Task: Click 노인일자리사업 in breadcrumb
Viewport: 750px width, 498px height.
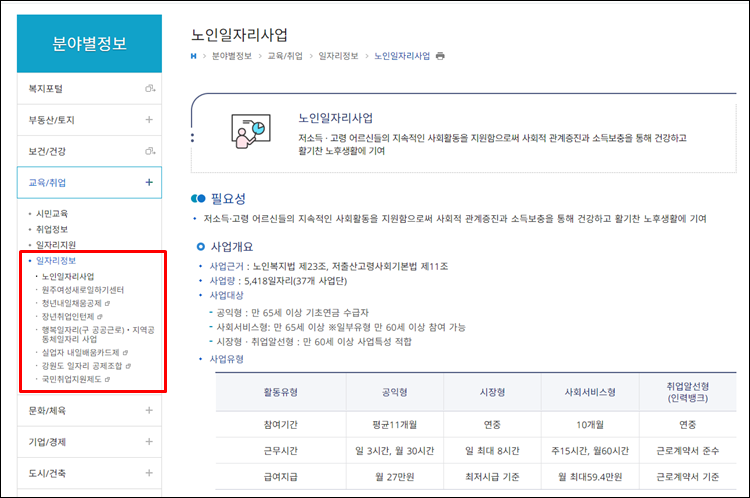Action: point(402,56)
